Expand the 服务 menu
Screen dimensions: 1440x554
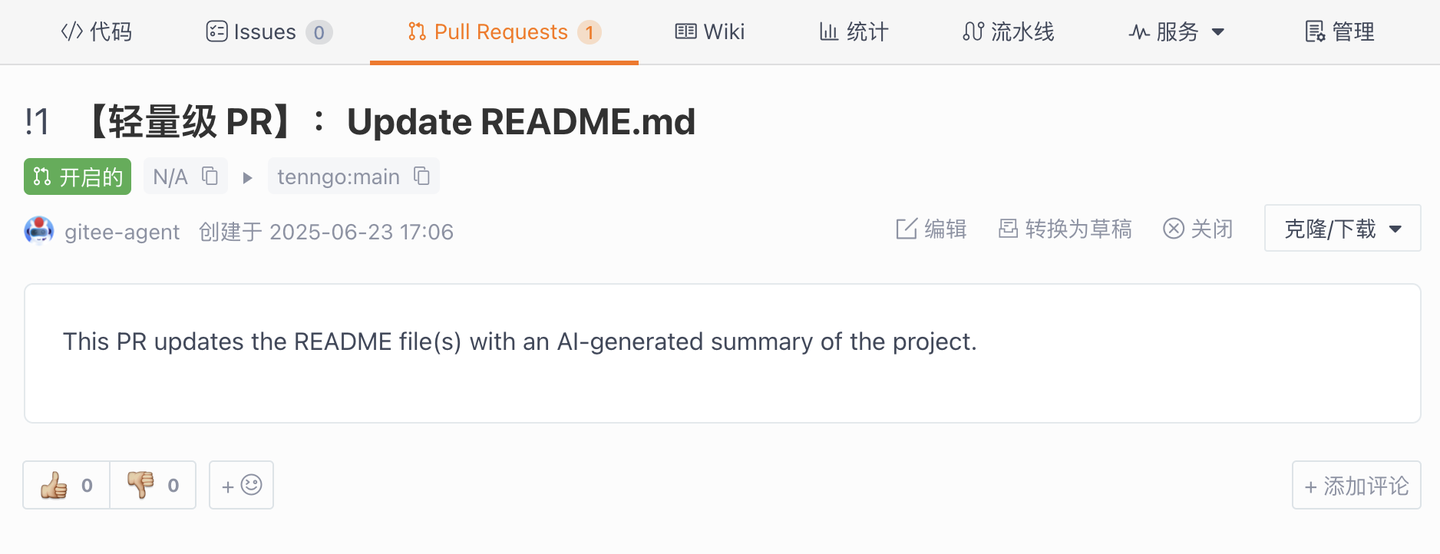(1177, 32)
